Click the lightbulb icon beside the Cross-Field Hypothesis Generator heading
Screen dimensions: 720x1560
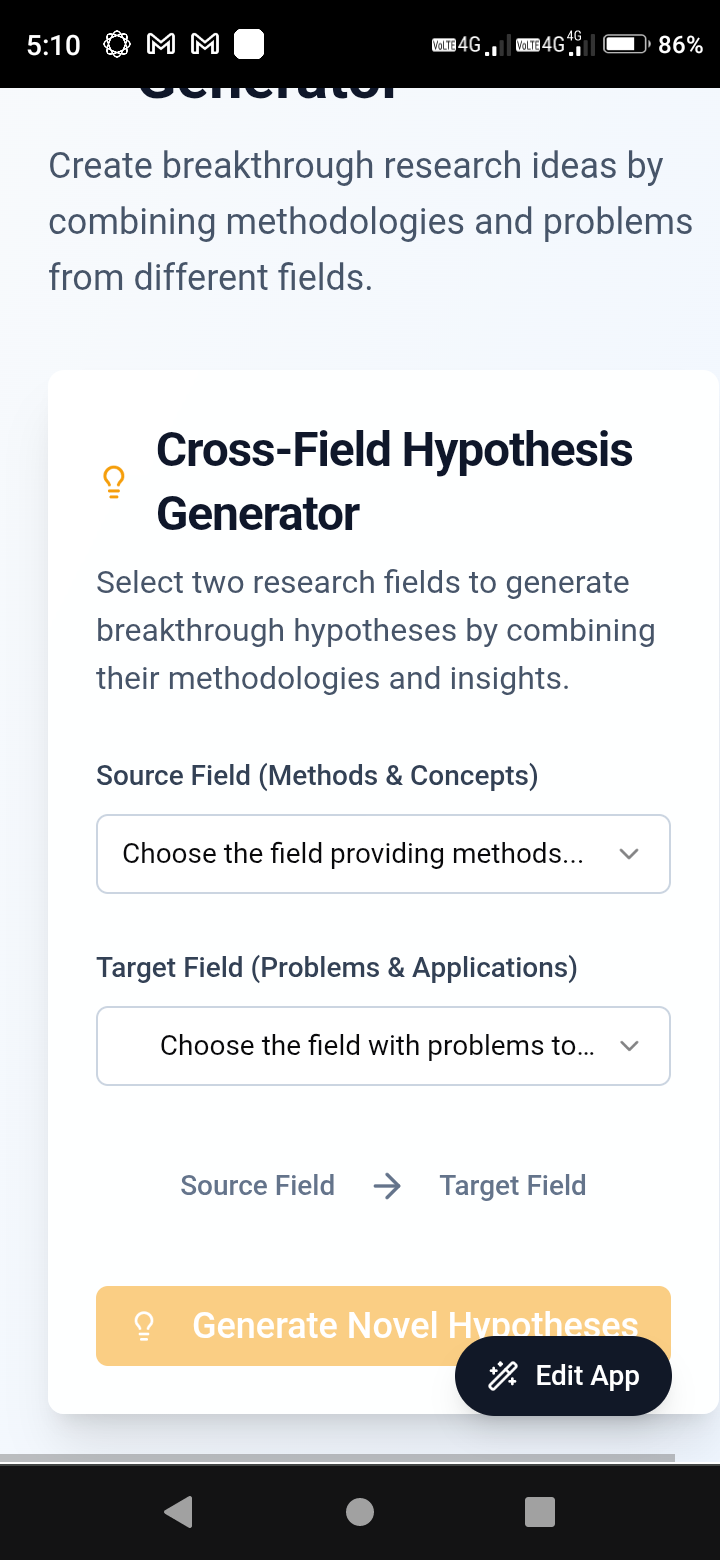click(114, 482)
